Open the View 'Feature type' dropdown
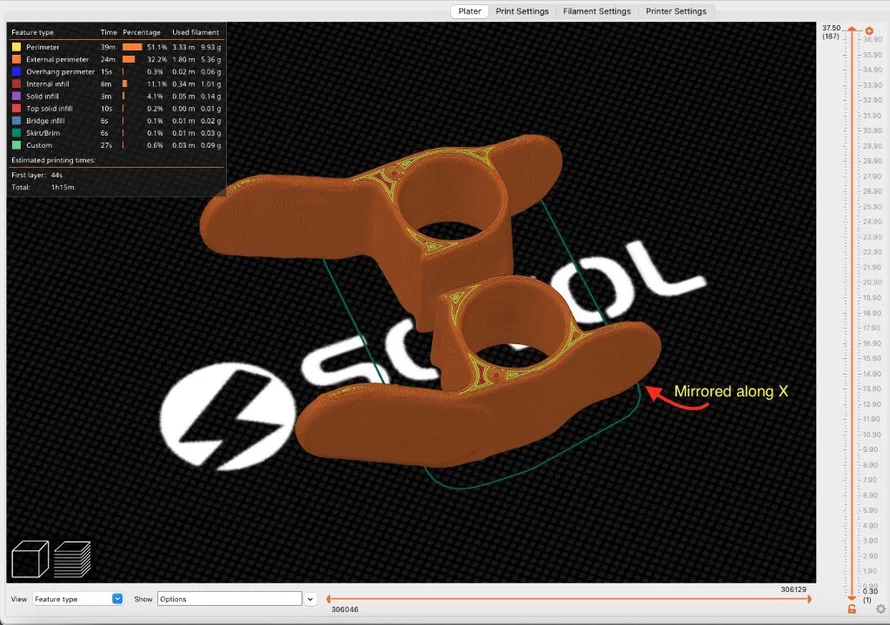Screen dimensions: 890x625 [x=78, y=599]
